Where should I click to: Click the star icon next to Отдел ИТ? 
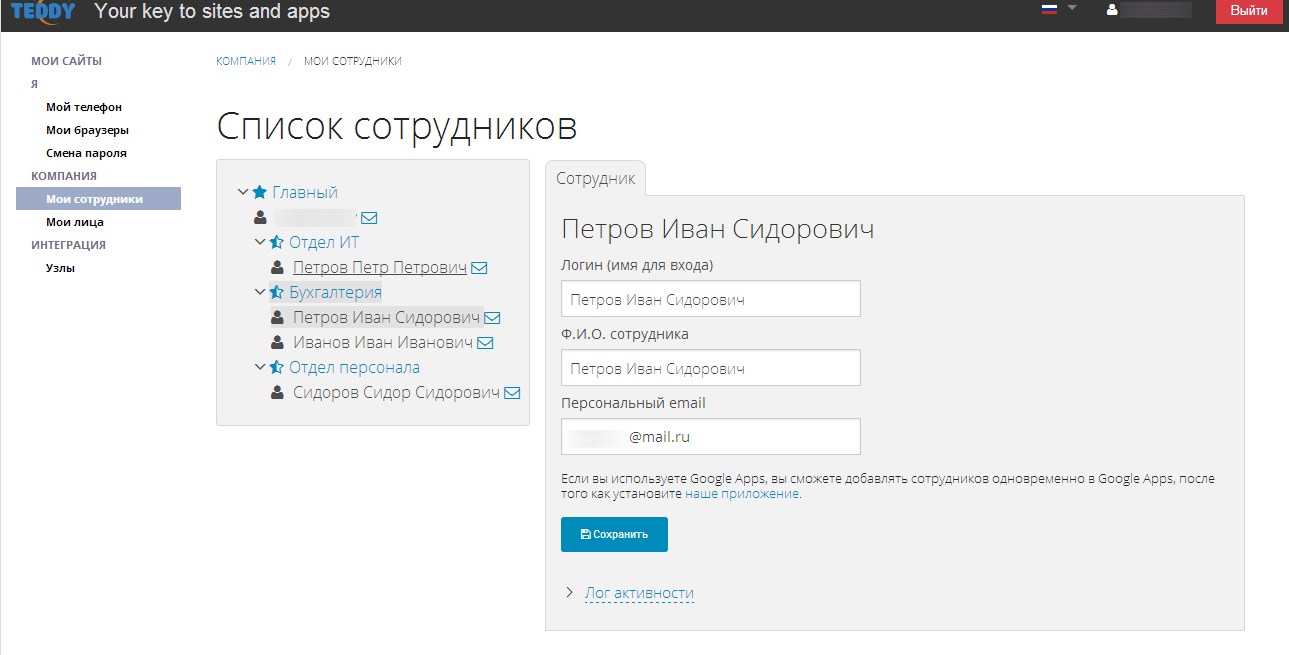[277, 242]
